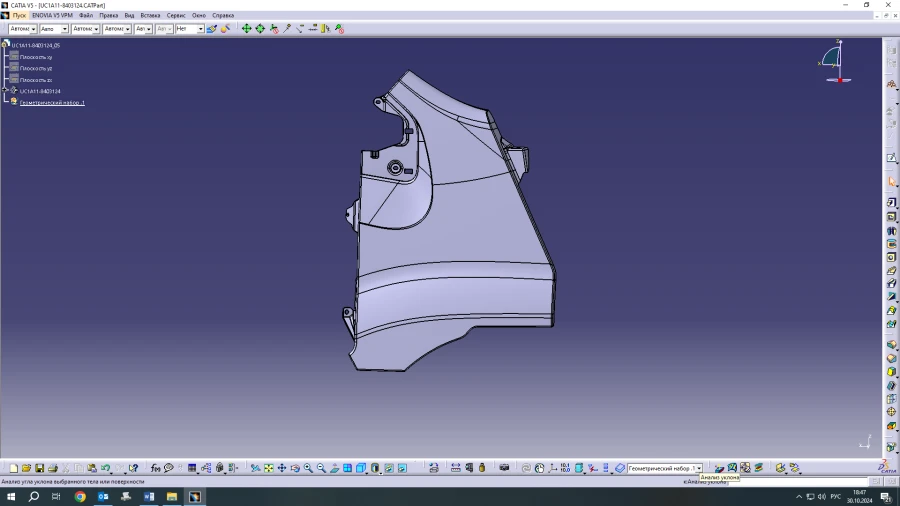Click the view compass in top-right corner
The width and height of the screenshot is (900, 506).
[x=836, y=61]
